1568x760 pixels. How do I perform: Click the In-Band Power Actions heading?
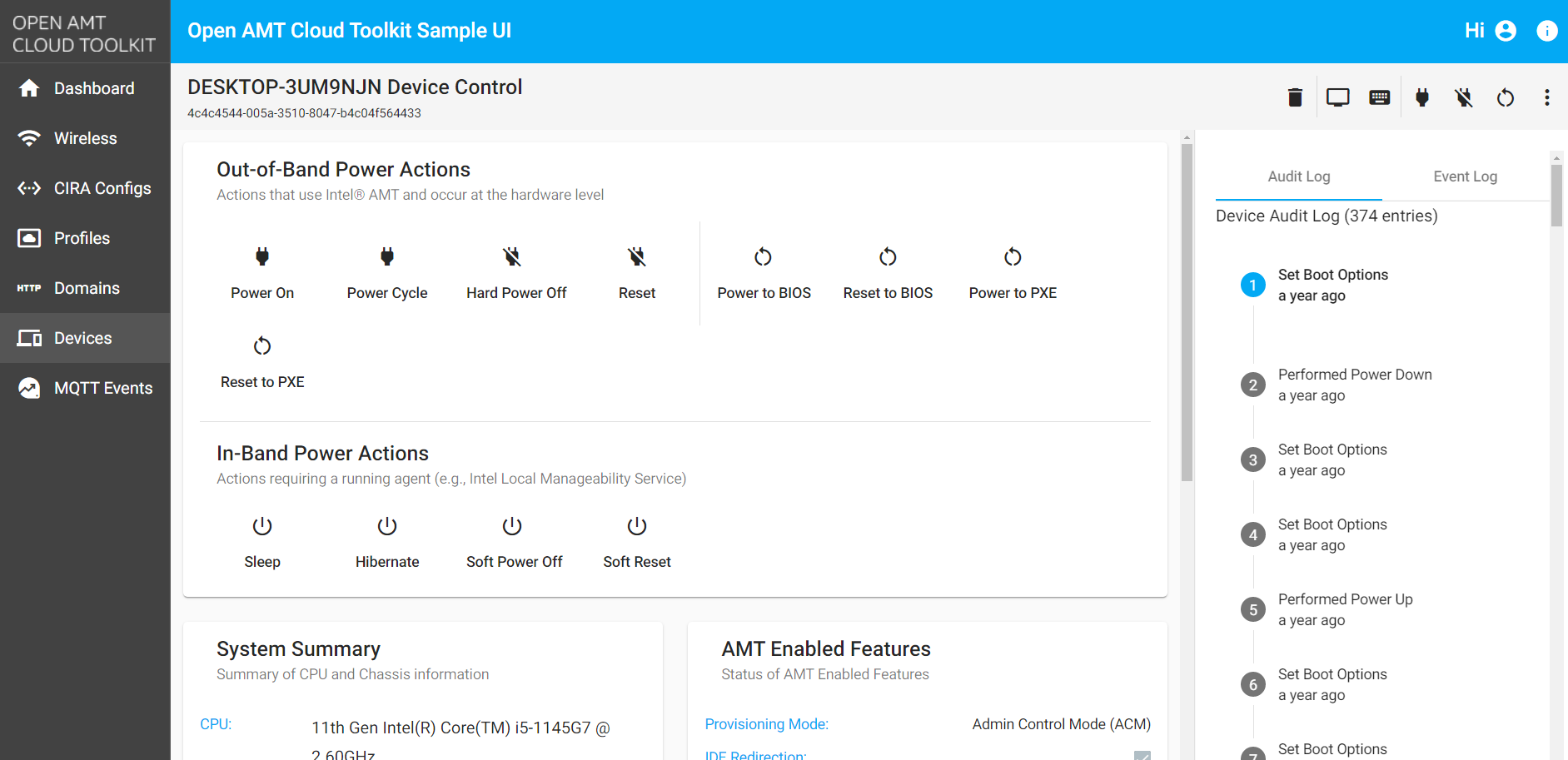point(322,453)
